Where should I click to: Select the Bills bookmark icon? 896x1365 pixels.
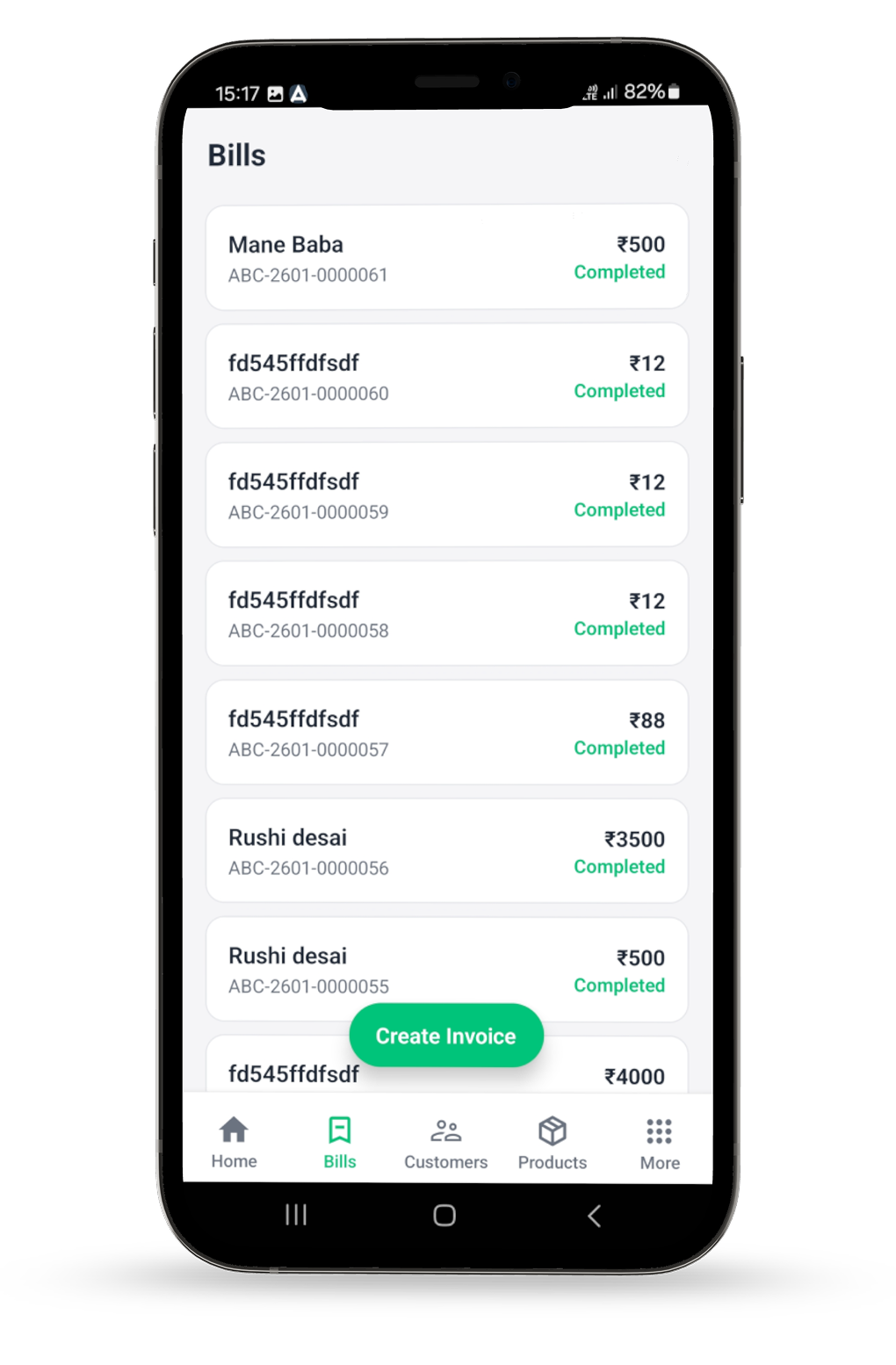[x=339, y=1130]
